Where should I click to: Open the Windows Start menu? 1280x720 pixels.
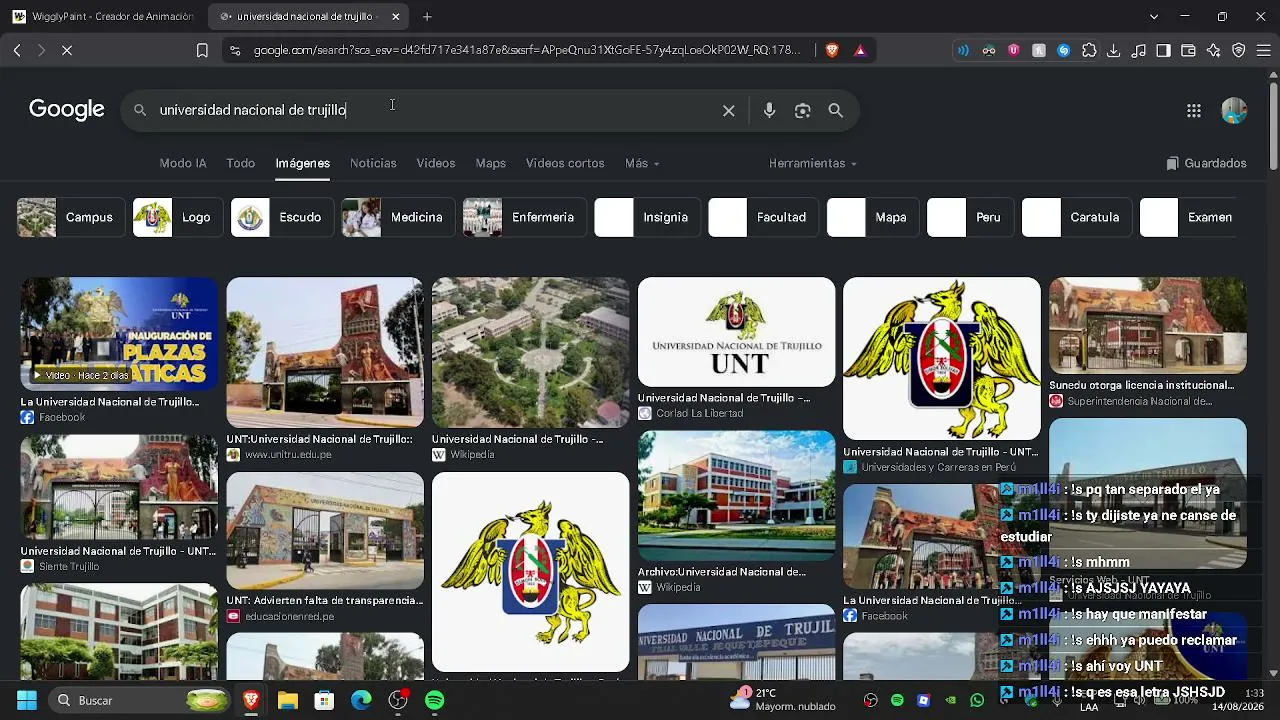tap(26, 700)
